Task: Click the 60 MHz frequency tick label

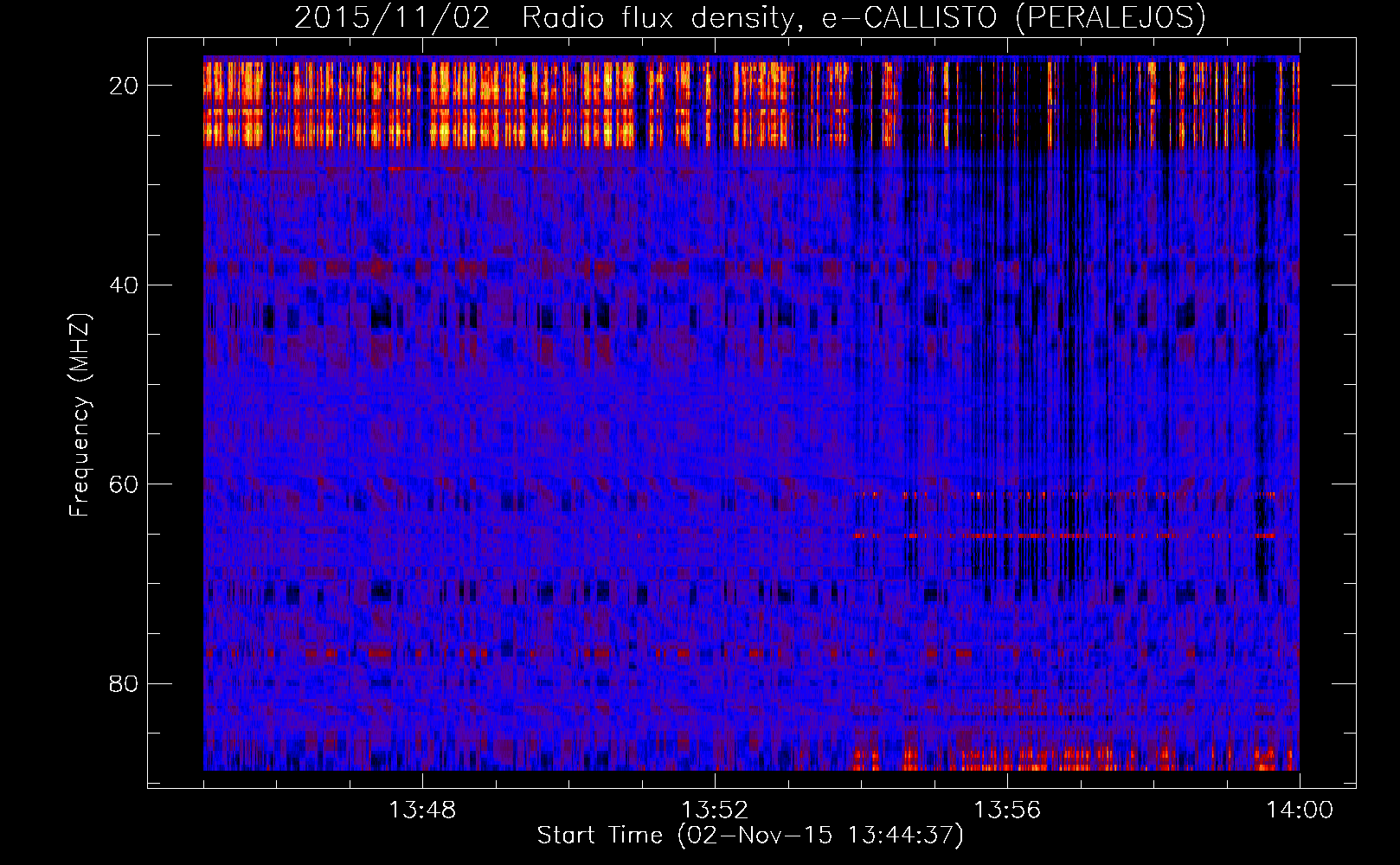Action: coord(125,484)
